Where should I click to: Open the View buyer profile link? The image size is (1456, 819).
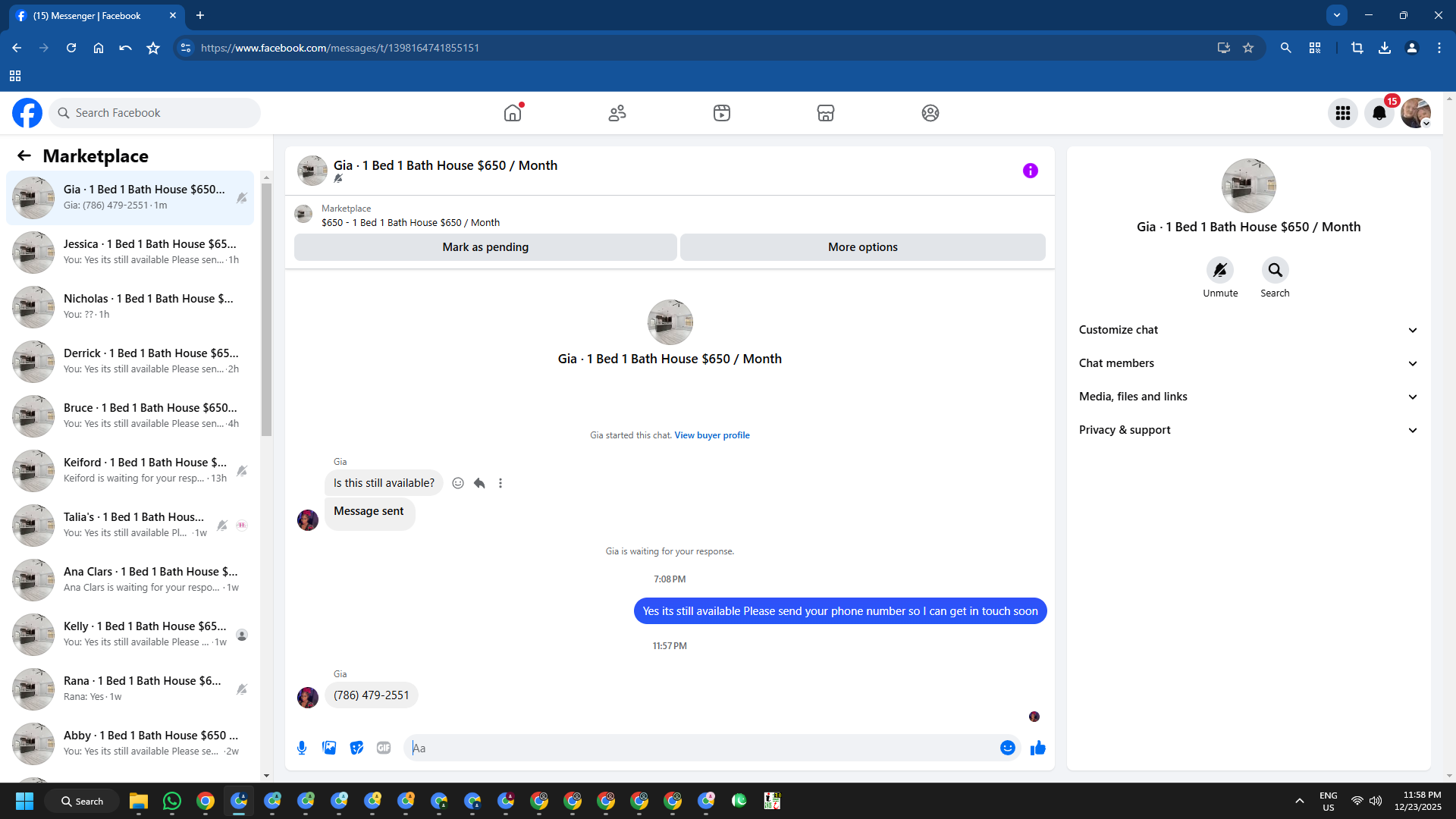pyautogui.click(x=711, y=435)
